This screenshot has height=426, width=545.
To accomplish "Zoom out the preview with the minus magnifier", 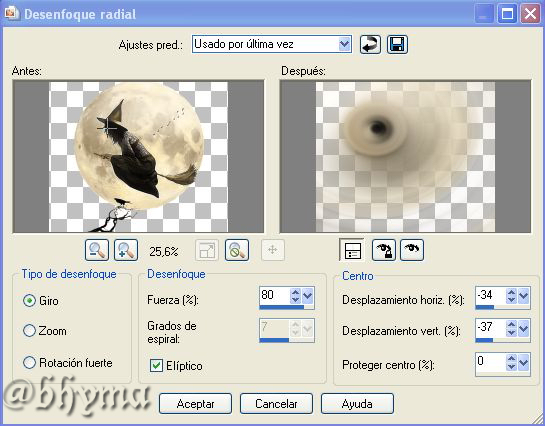I will (97, 250).
